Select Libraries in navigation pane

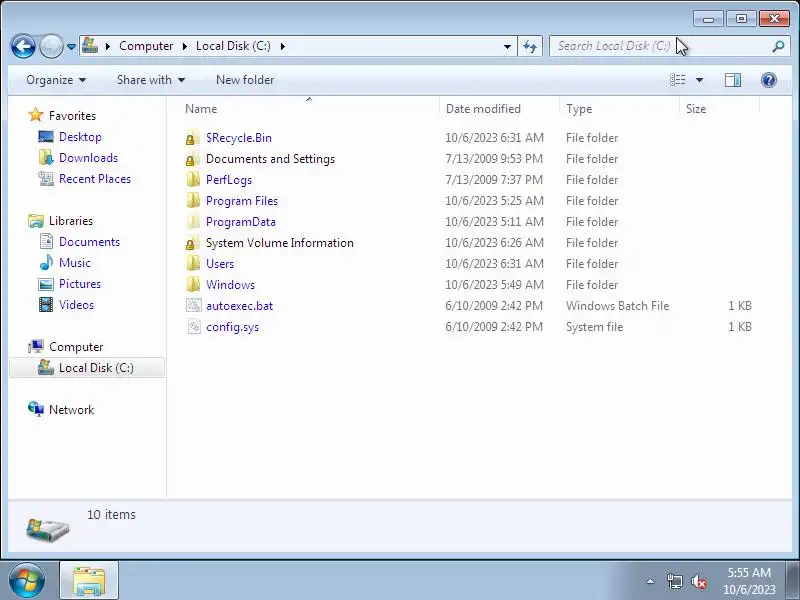tap(70, 221)
